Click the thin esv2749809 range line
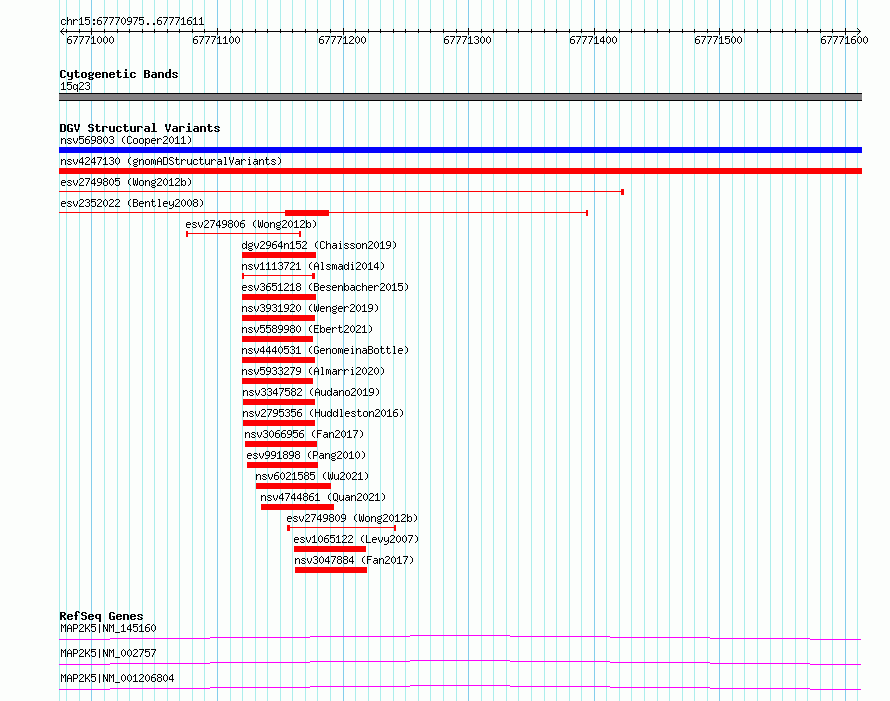890x701 pixels. pos(342,528)
